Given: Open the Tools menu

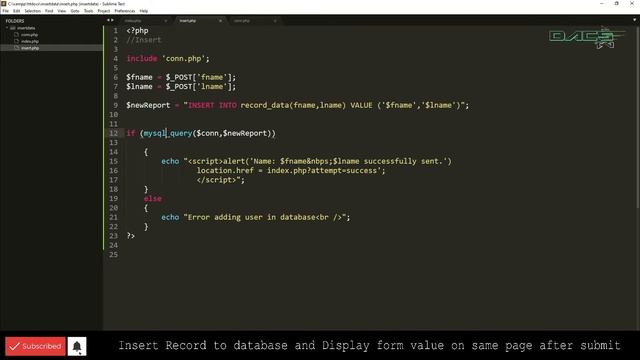Looking at the screenshot, I should (89, 11).
